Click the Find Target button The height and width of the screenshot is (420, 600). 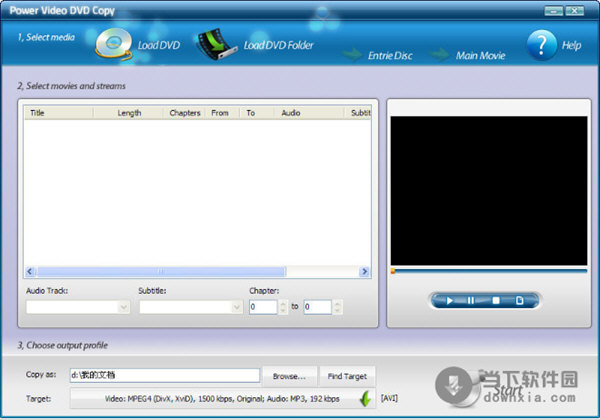[347, 376]
